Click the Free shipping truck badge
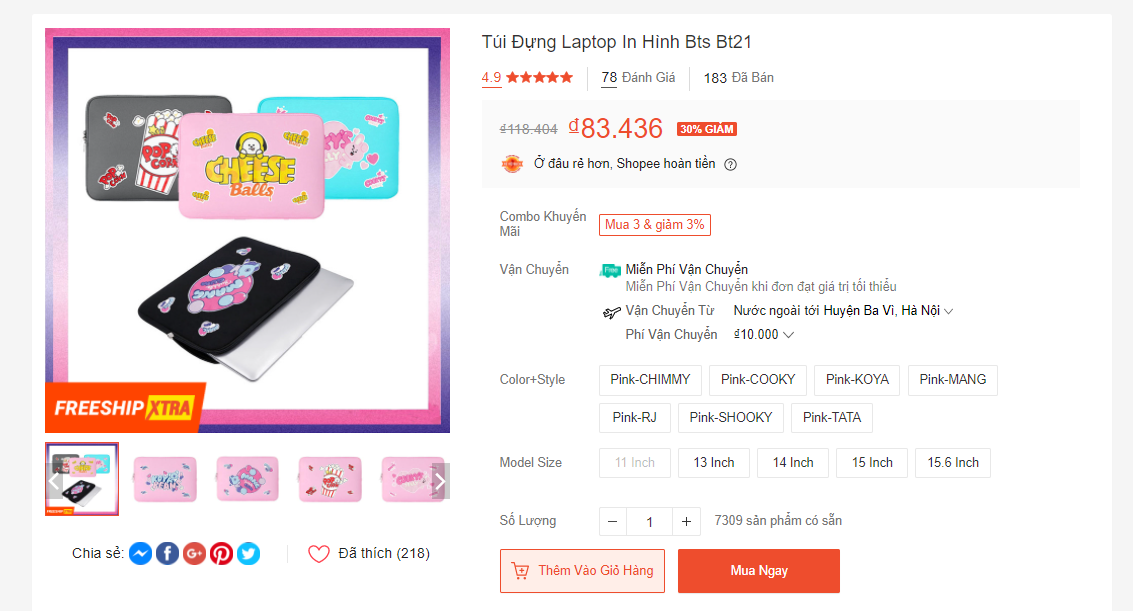This screenshot has width=1133, height=611. [x=611, y=270]
